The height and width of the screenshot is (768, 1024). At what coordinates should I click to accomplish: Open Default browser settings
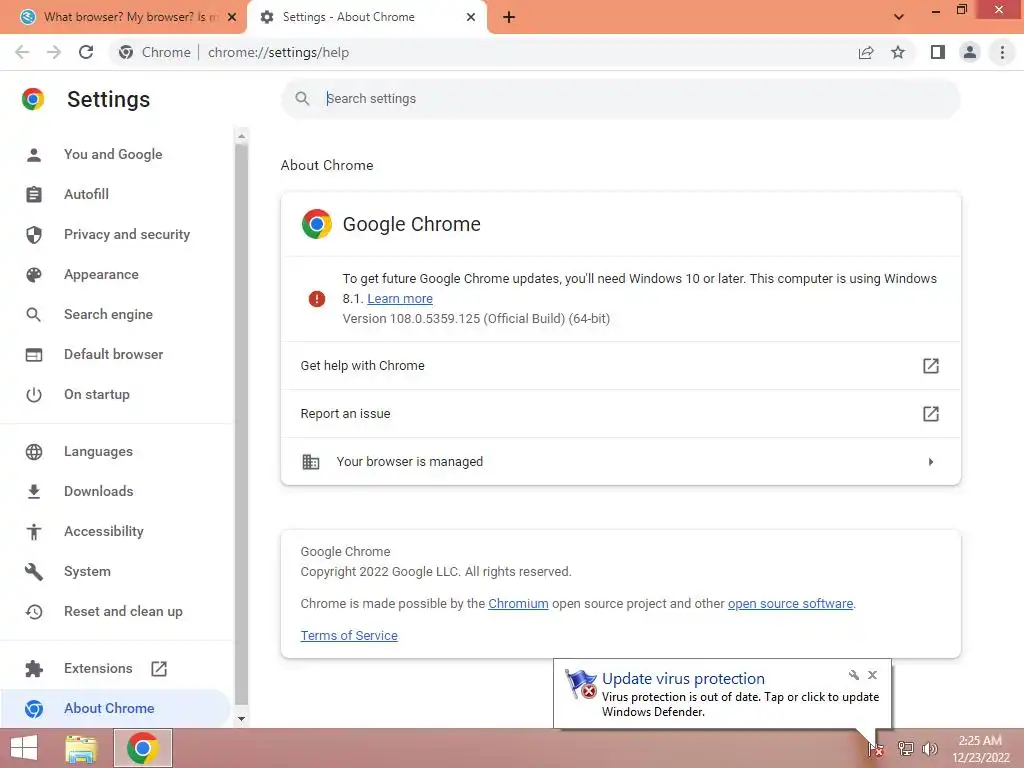click(x=114, y=354)
